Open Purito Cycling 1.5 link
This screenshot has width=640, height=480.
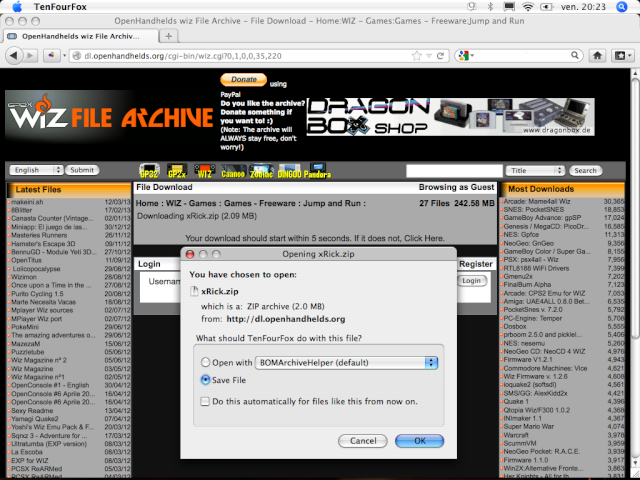click(37, 293)
